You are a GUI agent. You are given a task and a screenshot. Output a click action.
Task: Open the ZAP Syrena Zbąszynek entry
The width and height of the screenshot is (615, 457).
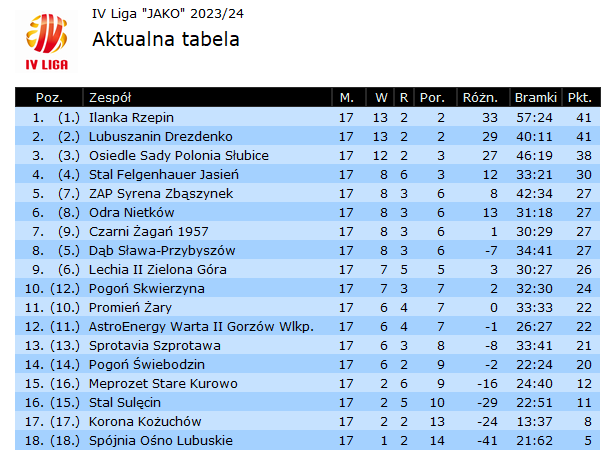point(161,193)
